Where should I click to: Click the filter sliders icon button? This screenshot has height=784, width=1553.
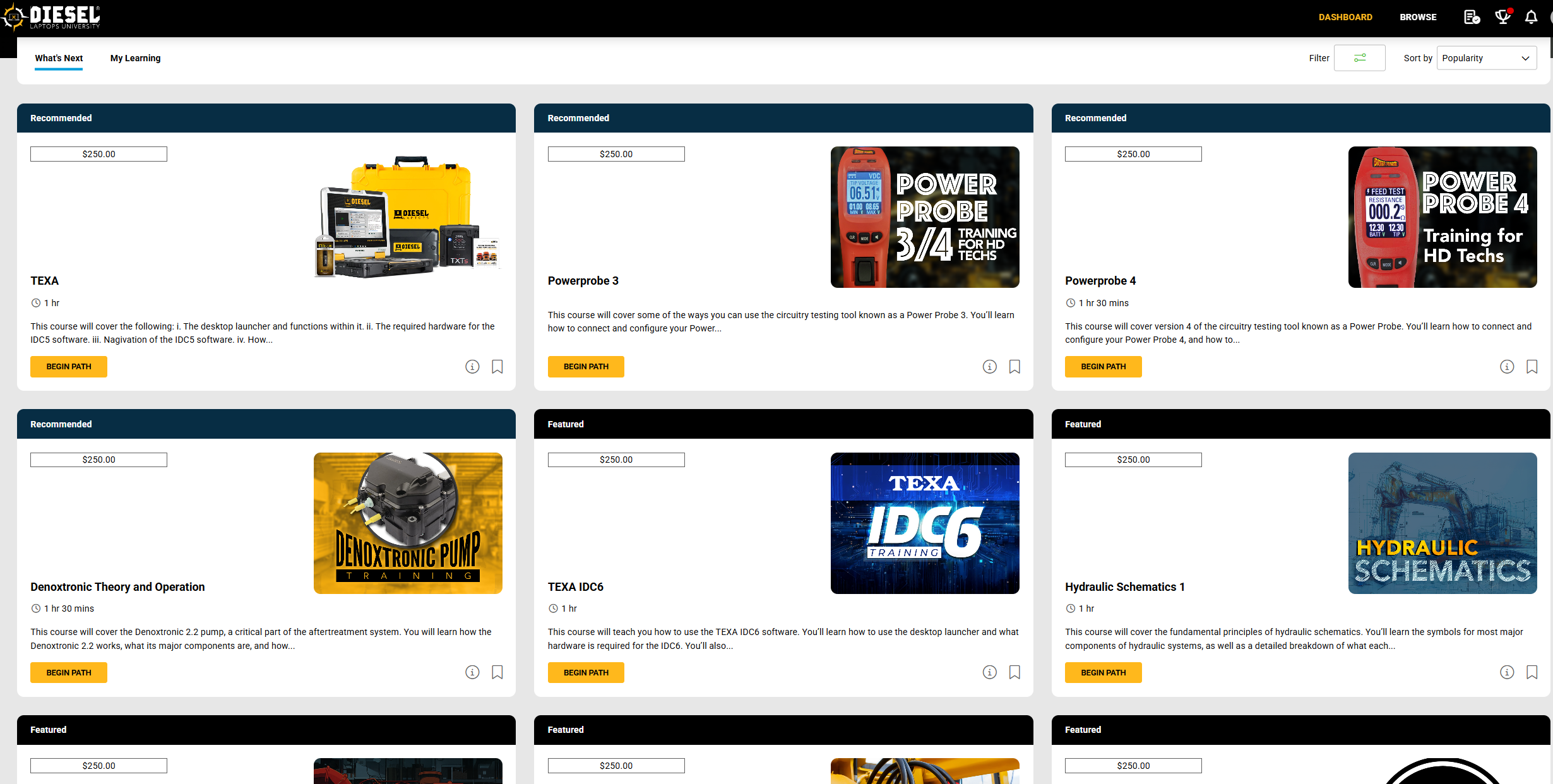point(1359,58)
